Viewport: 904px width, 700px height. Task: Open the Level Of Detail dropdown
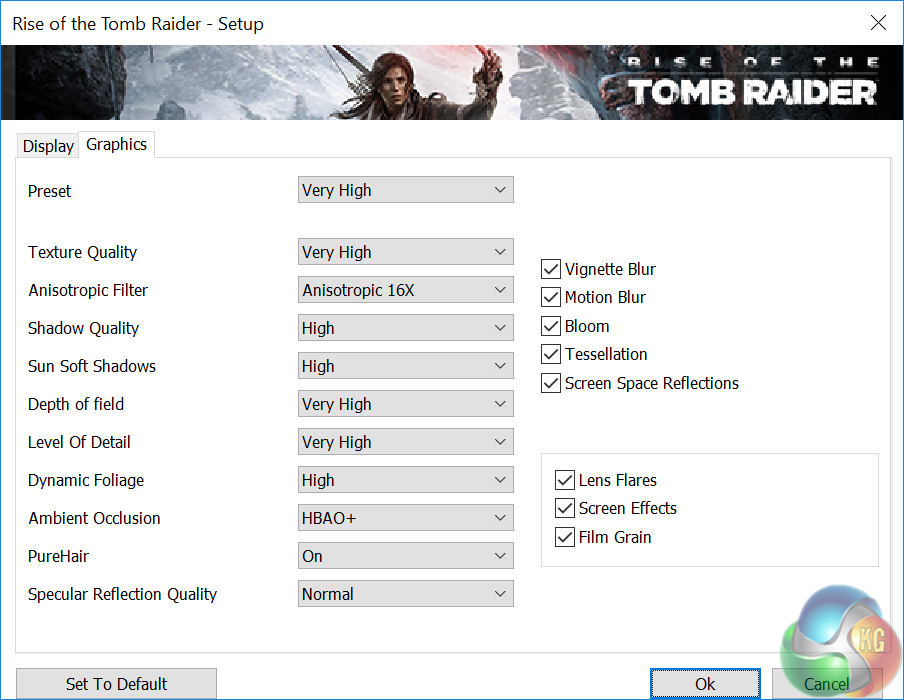405,442
